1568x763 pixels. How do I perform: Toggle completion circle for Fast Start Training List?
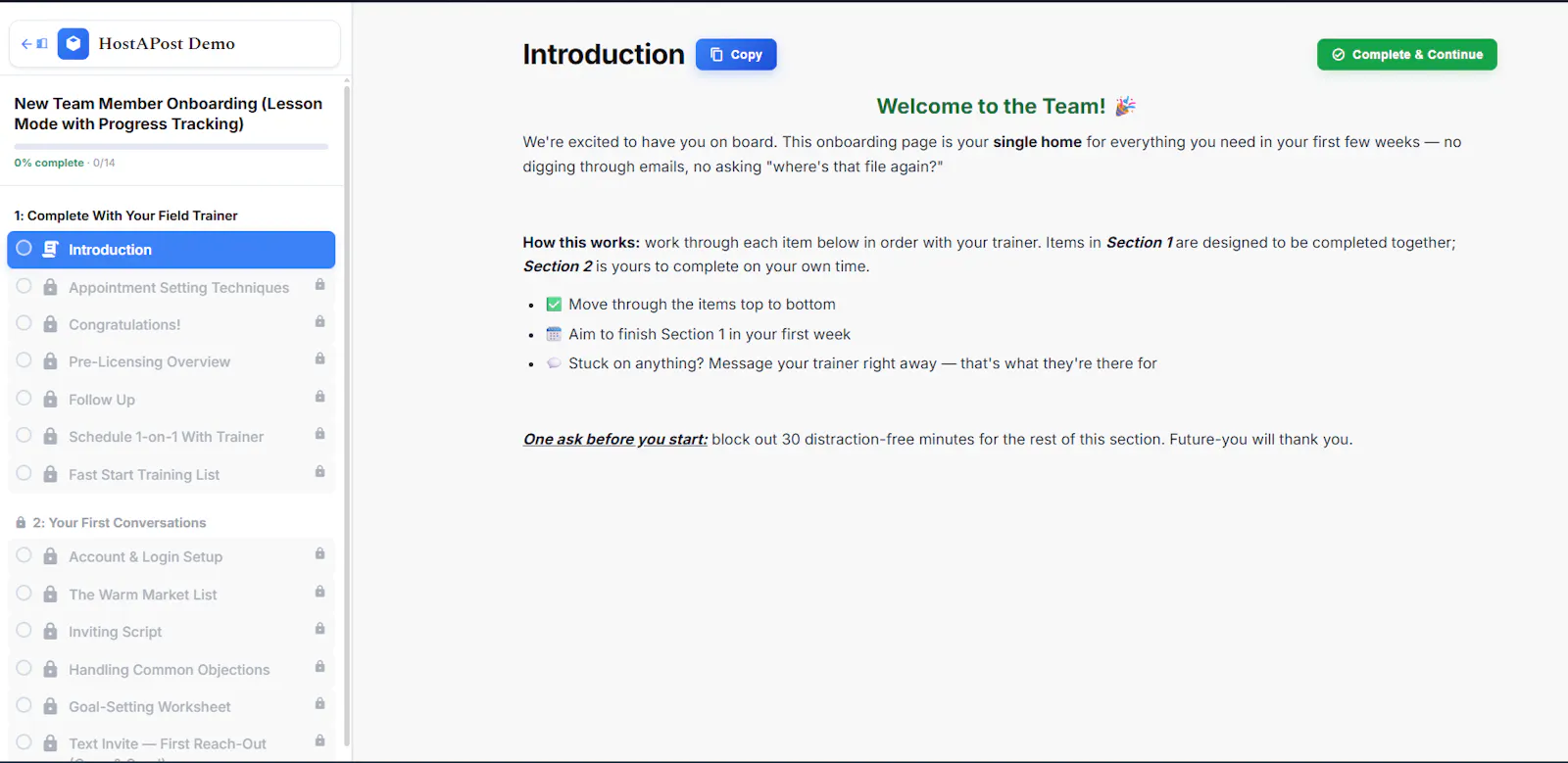[24, 473]
